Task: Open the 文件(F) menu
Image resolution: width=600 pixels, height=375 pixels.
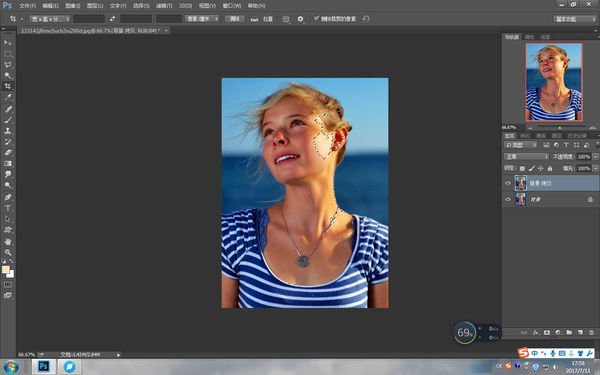Action: click(27, 6)
